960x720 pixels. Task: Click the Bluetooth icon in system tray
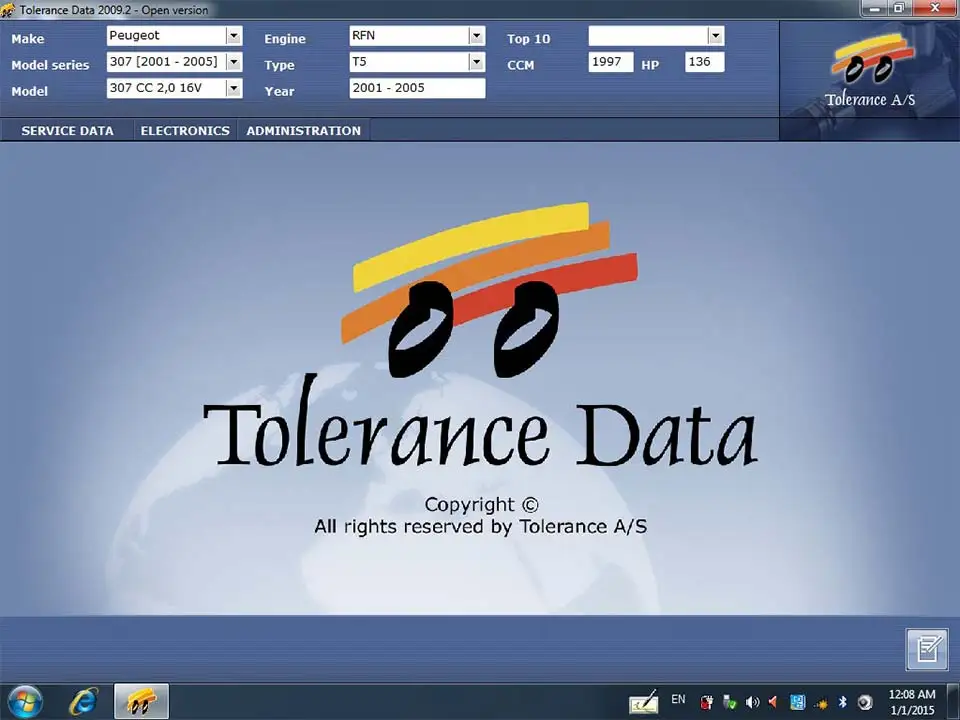tap(843, 700)
